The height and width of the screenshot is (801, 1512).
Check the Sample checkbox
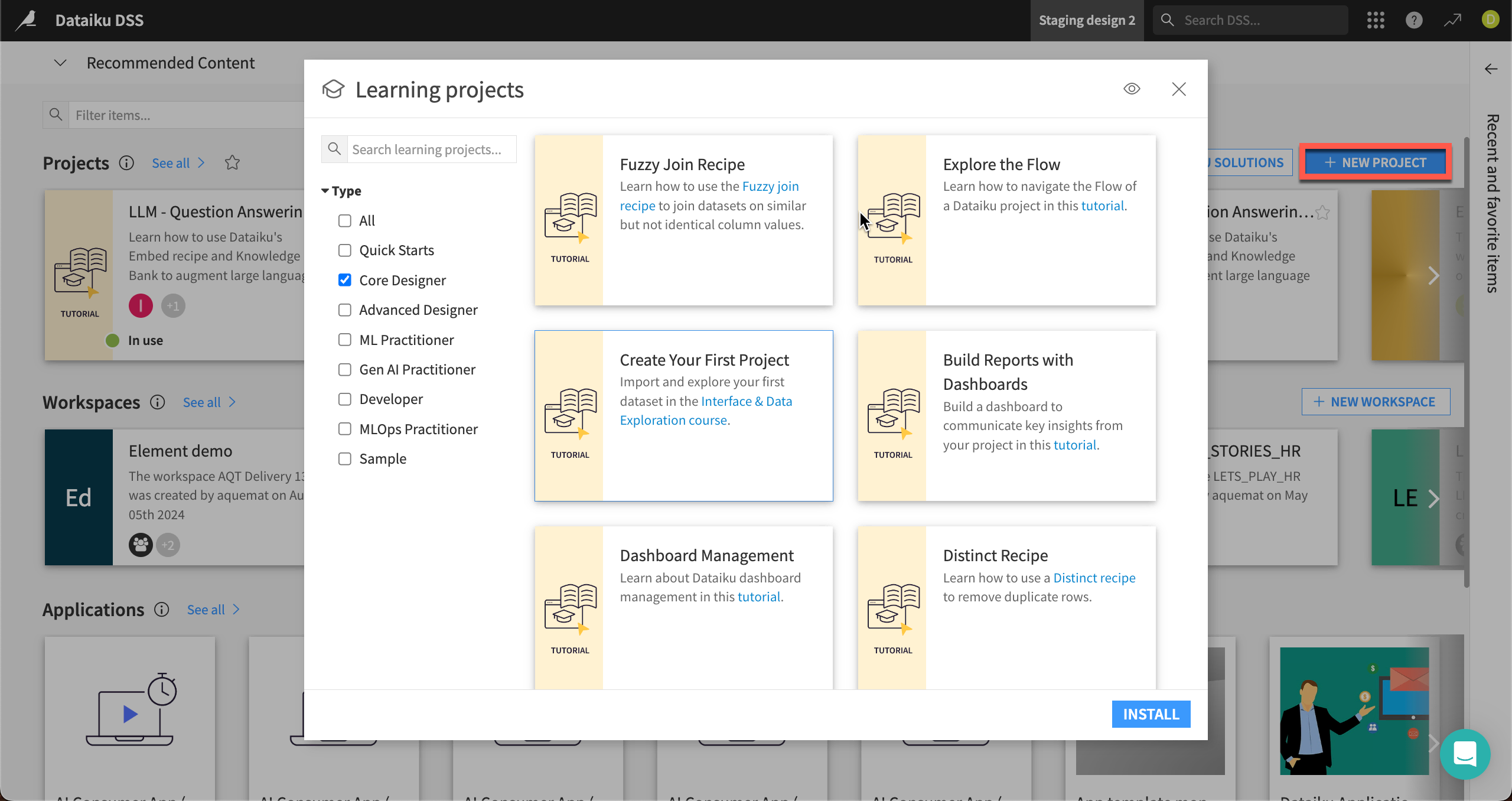point(345,459)
